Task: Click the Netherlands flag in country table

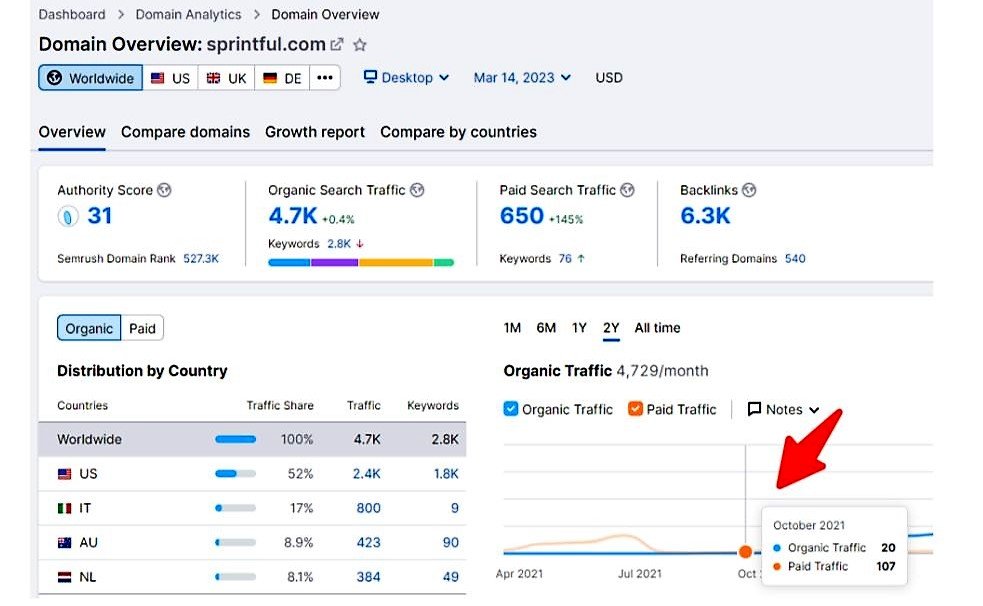Action: click(x=65, y=577)
